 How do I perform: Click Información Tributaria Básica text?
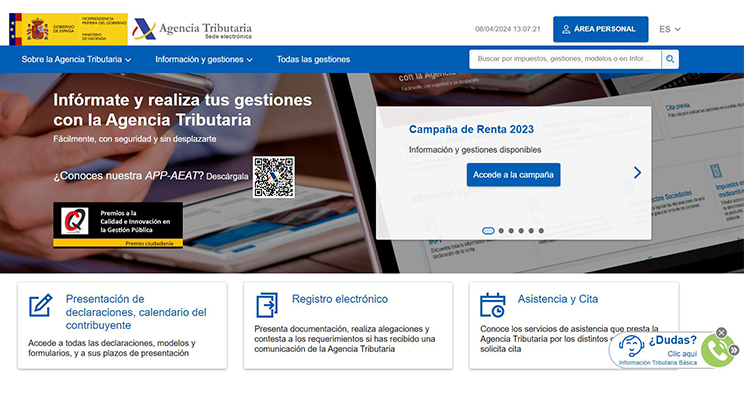click(x=658, y=363)
